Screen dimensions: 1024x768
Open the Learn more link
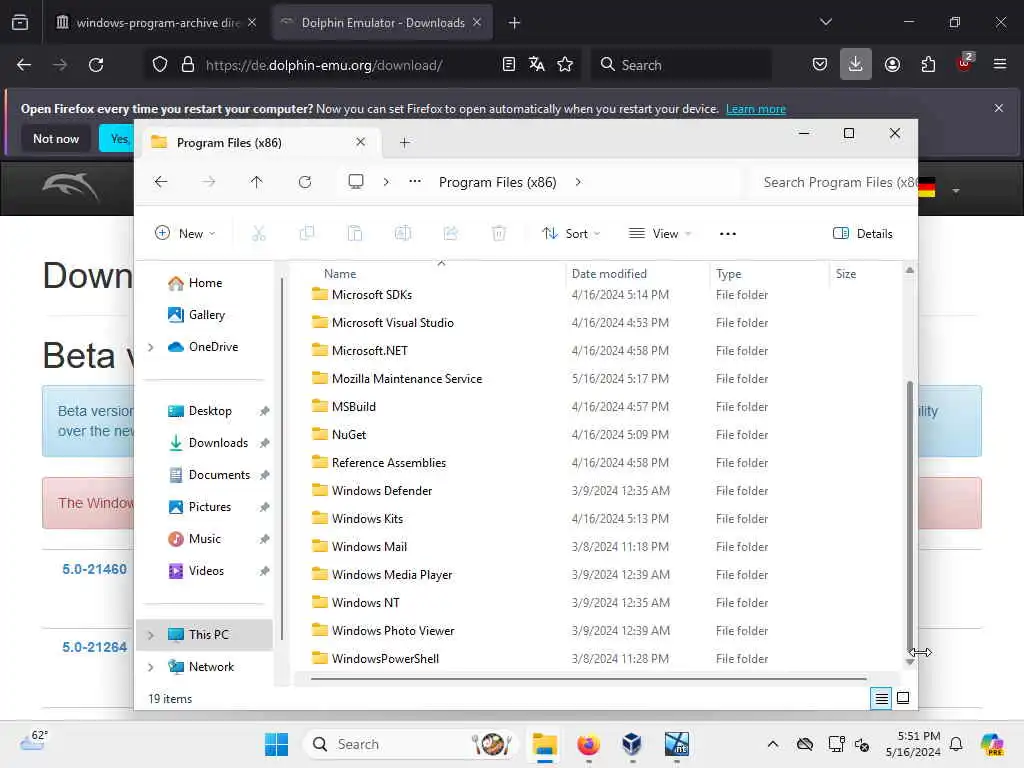[756, 109]
